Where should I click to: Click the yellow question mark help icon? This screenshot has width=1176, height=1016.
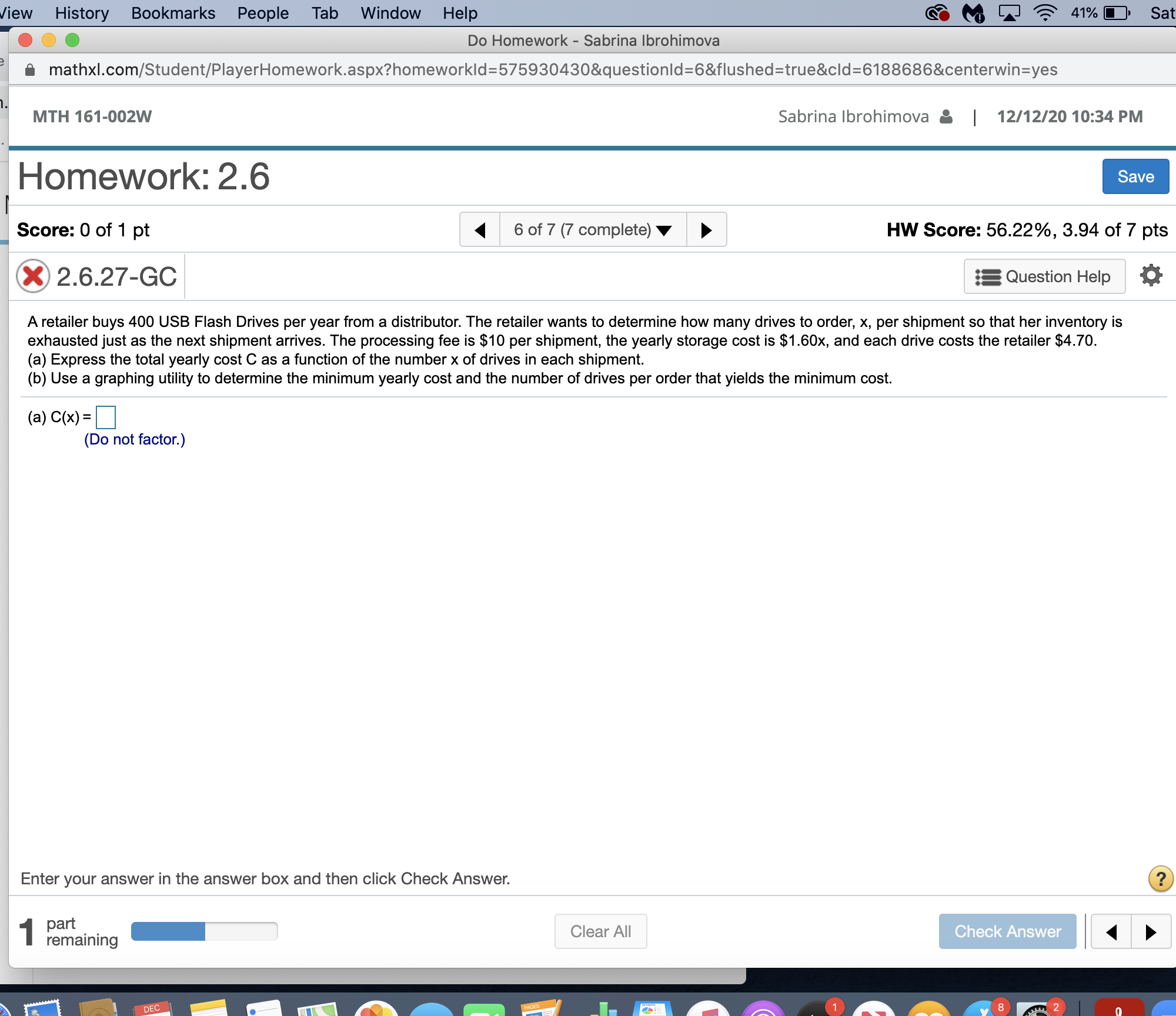click(1160, 879)
